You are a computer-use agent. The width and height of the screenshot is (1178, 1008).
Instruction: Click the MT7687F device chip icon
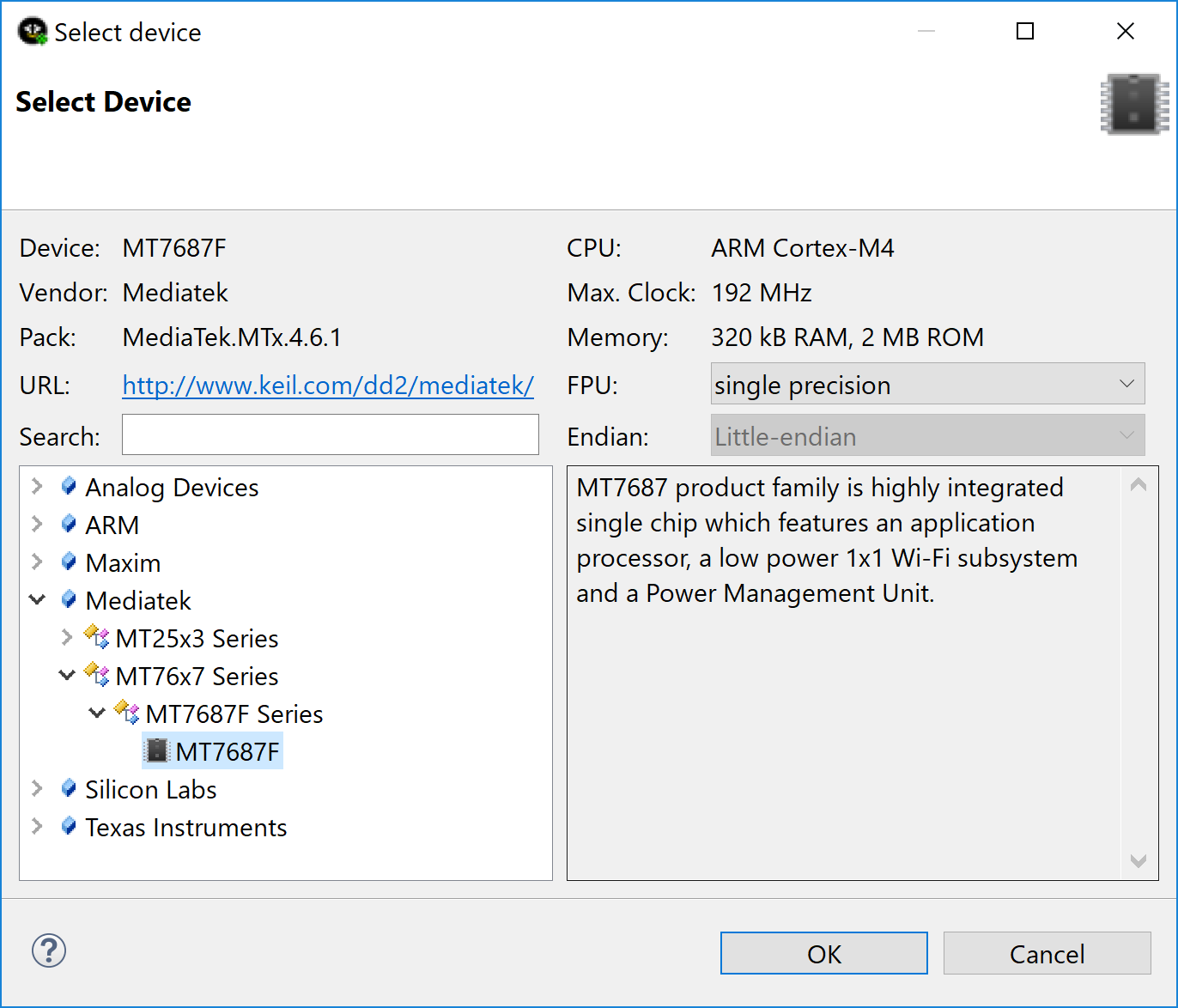(x=156, y=750)
